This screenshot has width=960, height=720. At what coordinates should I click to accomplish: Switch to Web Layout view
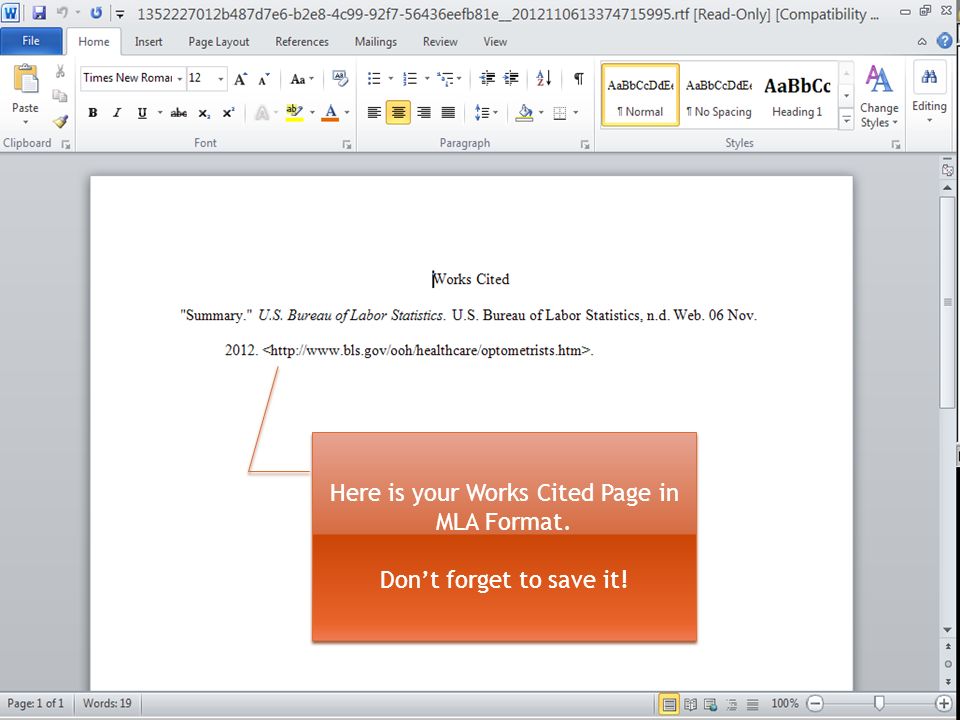pos(710,704)
